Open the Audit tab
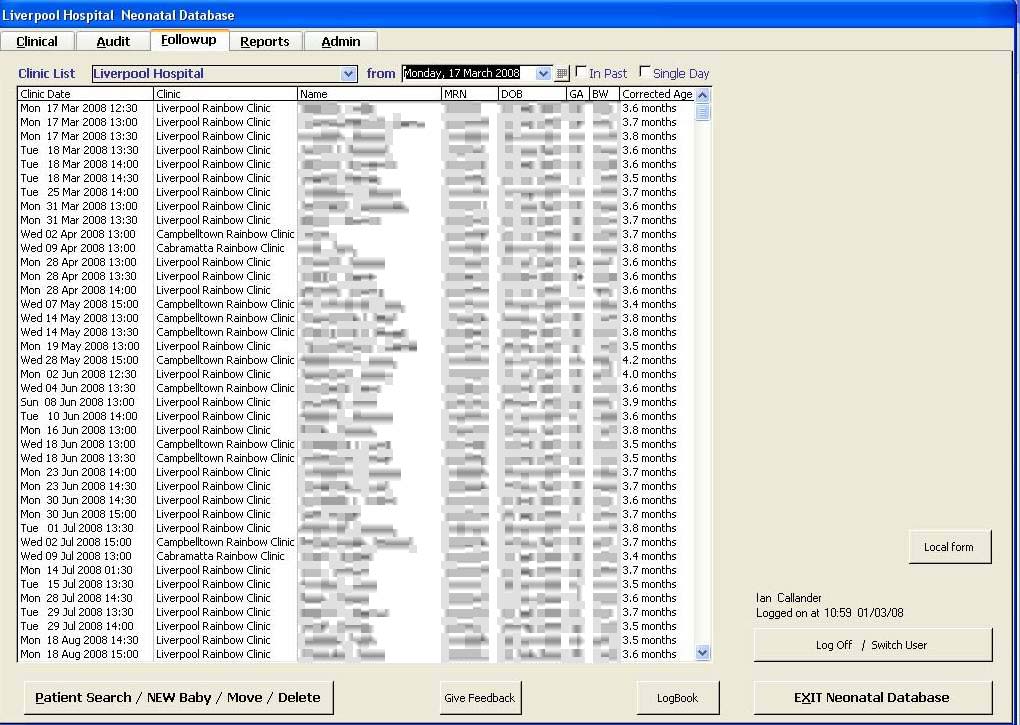The image size is (1020, 725). (x=113, y=42)
